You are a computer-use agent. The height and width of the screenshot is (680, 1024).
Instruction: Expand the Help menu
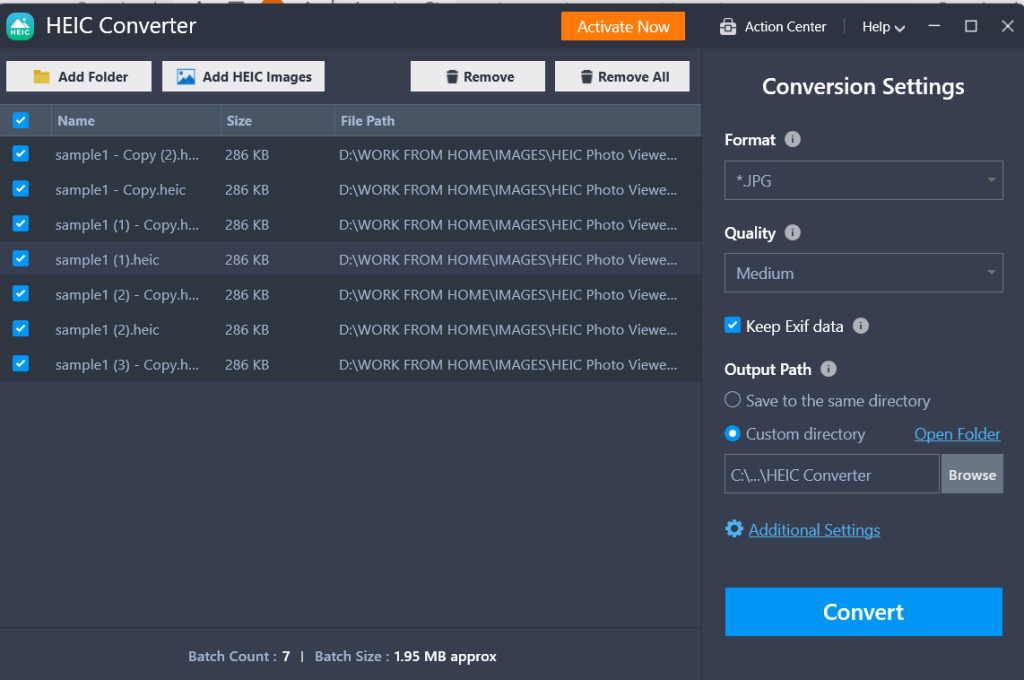click(883, 27)
